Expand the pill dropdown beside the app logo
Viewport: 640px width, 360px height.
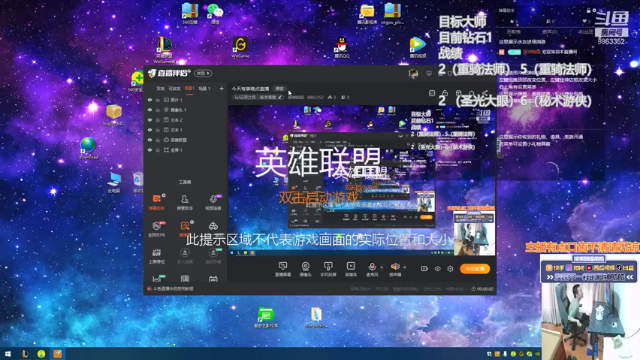coord(203,73)
